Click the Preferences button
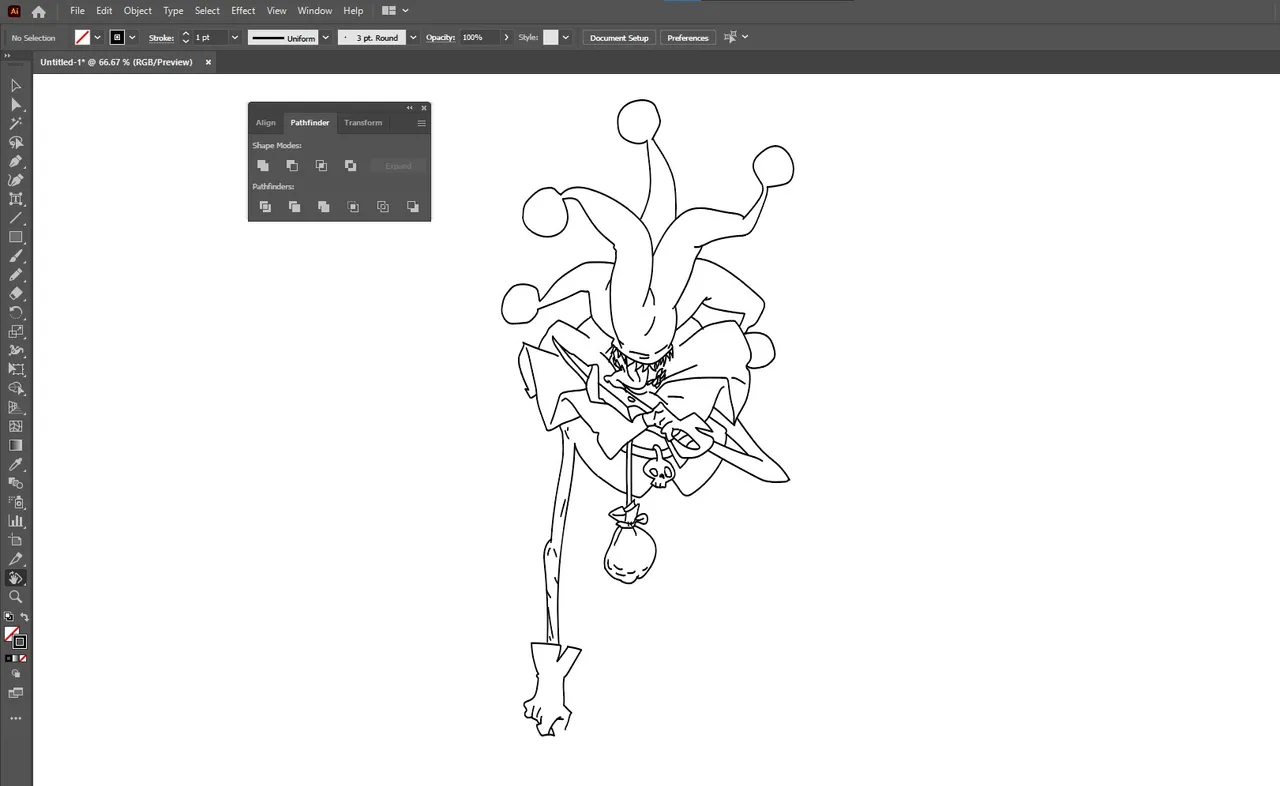The image size is (1280, 786). click(x=688, y=38)
